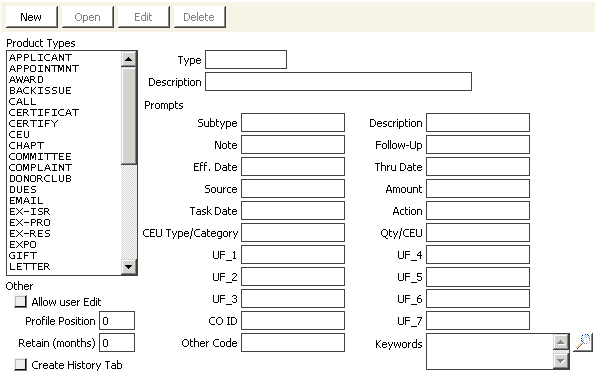Click the Open button
This screenshot has width=595, height=374.
pos(88,17)
